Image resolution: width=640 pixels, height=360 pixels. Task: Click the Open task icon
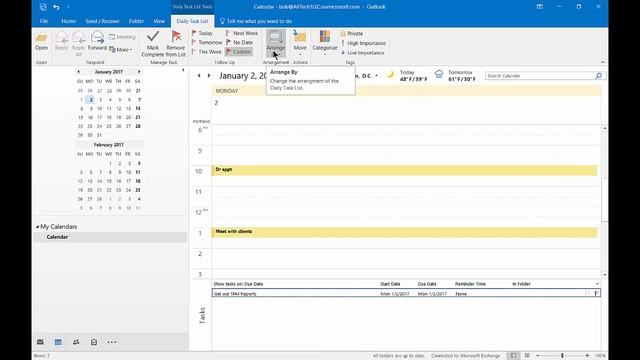pyautogui.click(x=41, y=42)
